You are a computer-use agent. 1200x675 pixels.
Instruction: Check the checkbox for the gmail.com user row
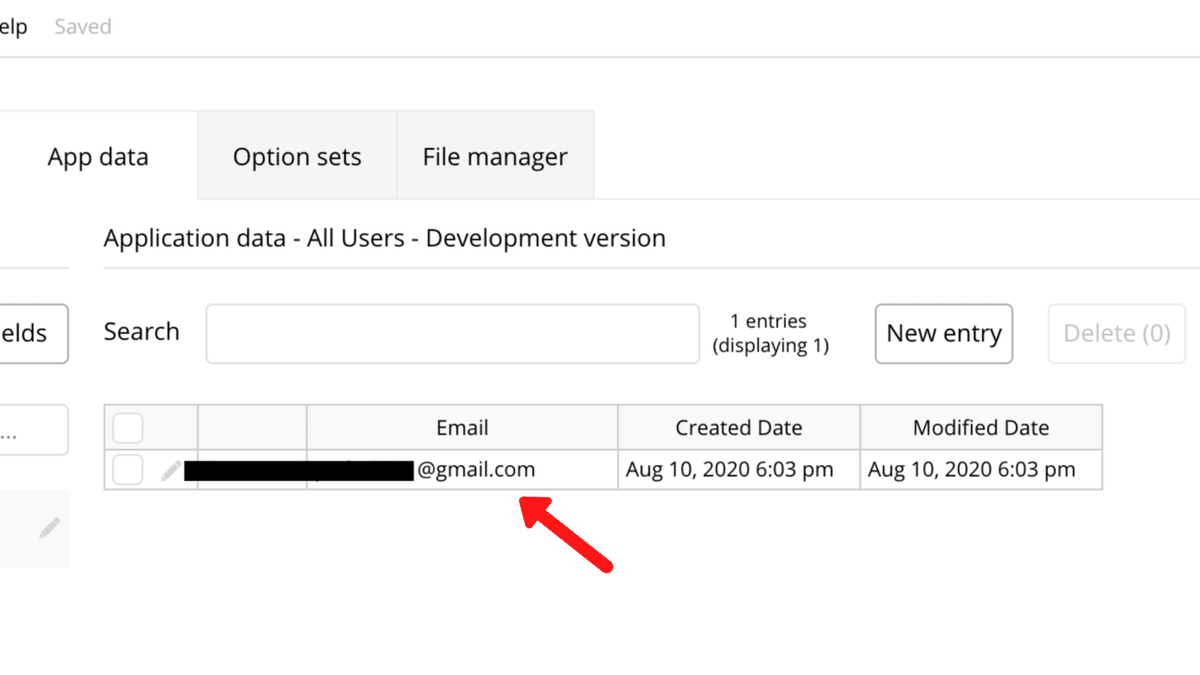coord(128,469)
